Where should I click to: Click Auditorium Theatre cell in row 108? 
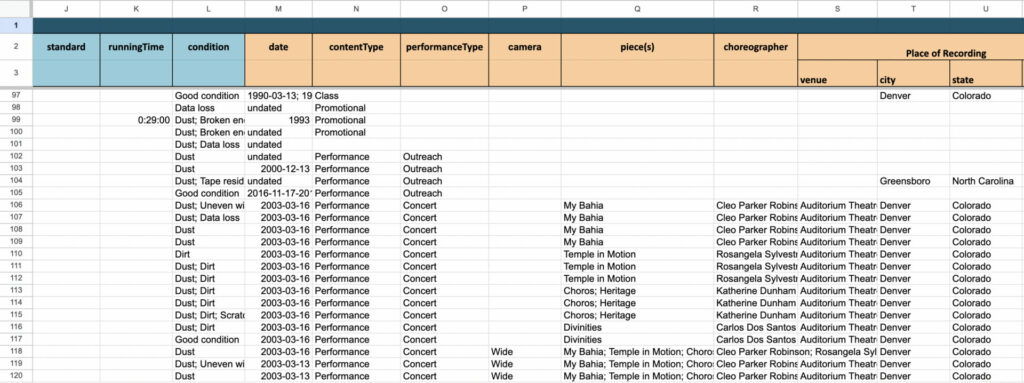[837, 230]
